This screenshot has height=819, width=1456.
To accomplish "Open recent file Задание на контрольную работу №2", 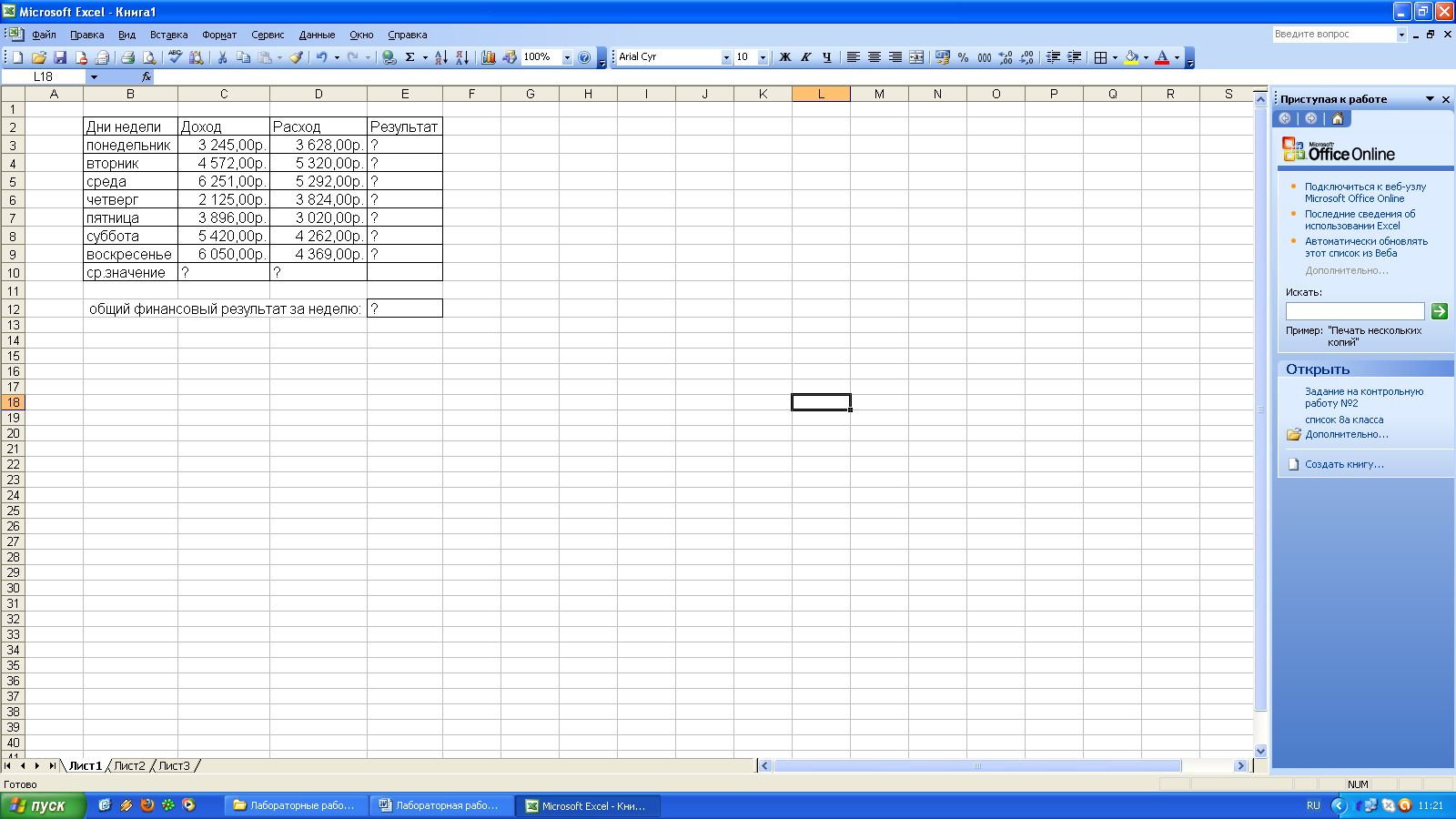I will coord(1364,397).
